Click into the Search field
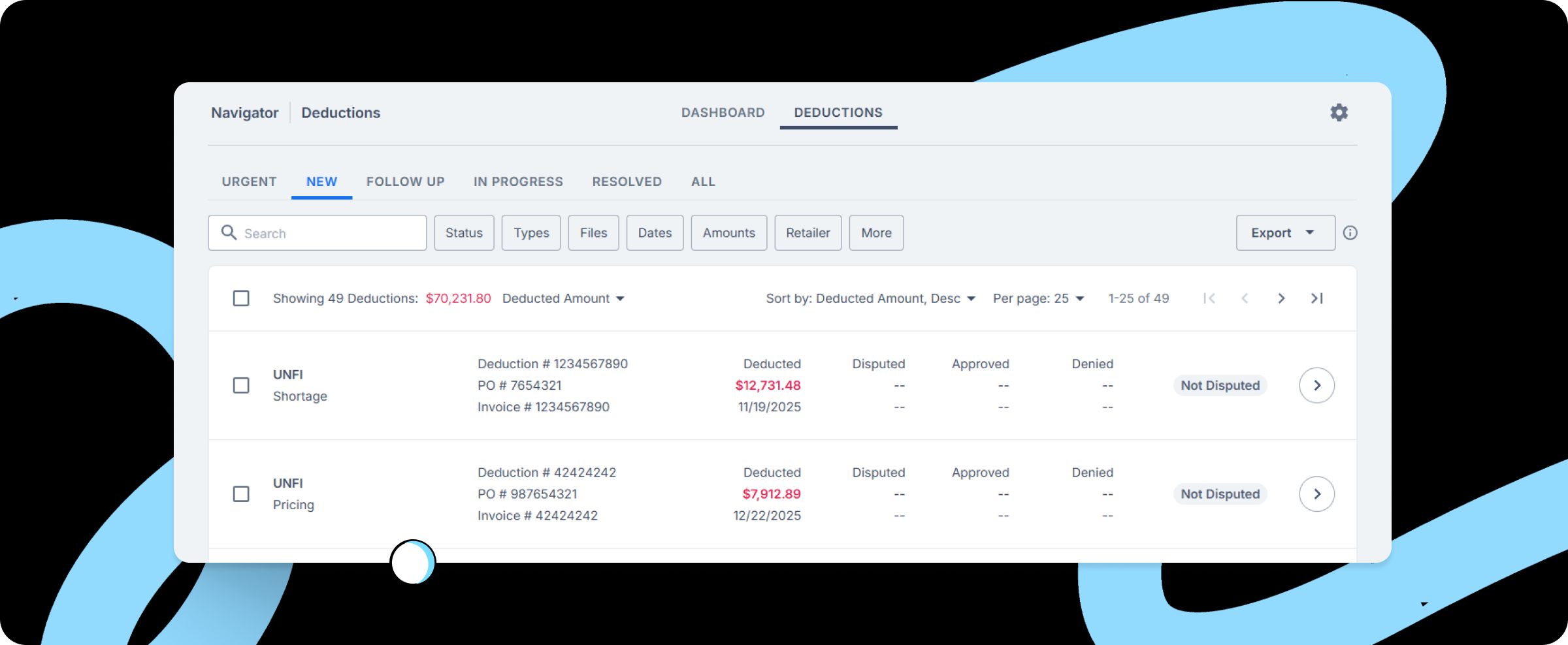This screenshot has width=1568, height=645. tap(318, 233)
